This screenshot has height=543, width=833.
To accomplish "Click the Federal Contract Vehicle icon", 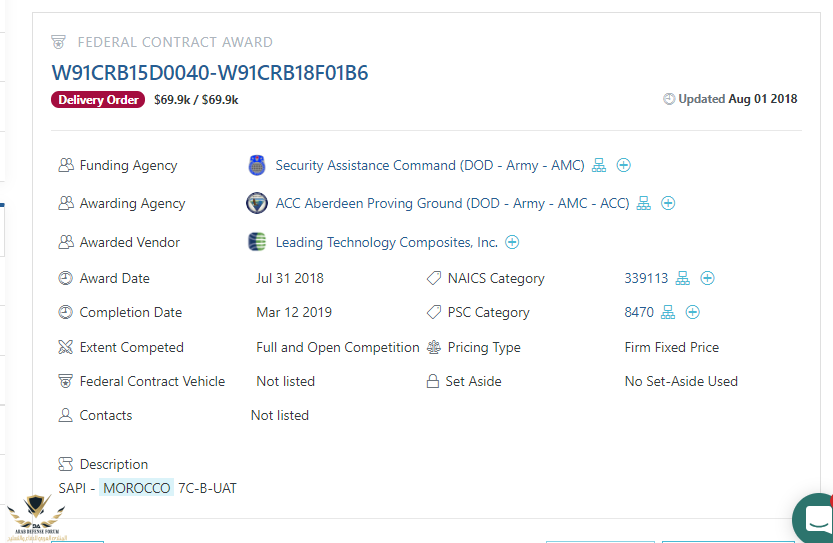I will pos(65,381).
